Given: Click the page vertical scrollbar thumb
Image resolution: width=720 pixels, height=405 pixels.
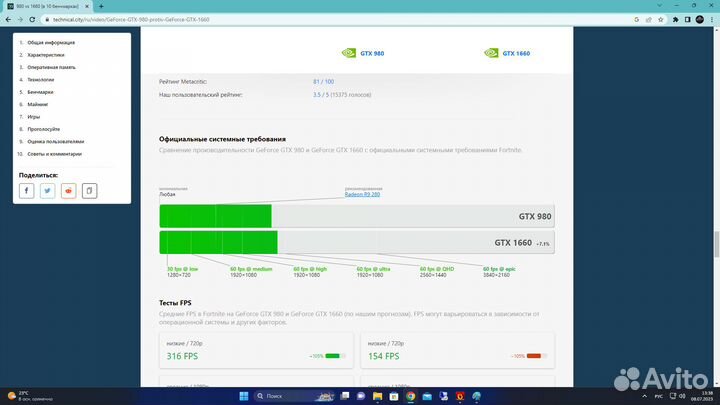Looking at the screenshot, I should [716, 245].
